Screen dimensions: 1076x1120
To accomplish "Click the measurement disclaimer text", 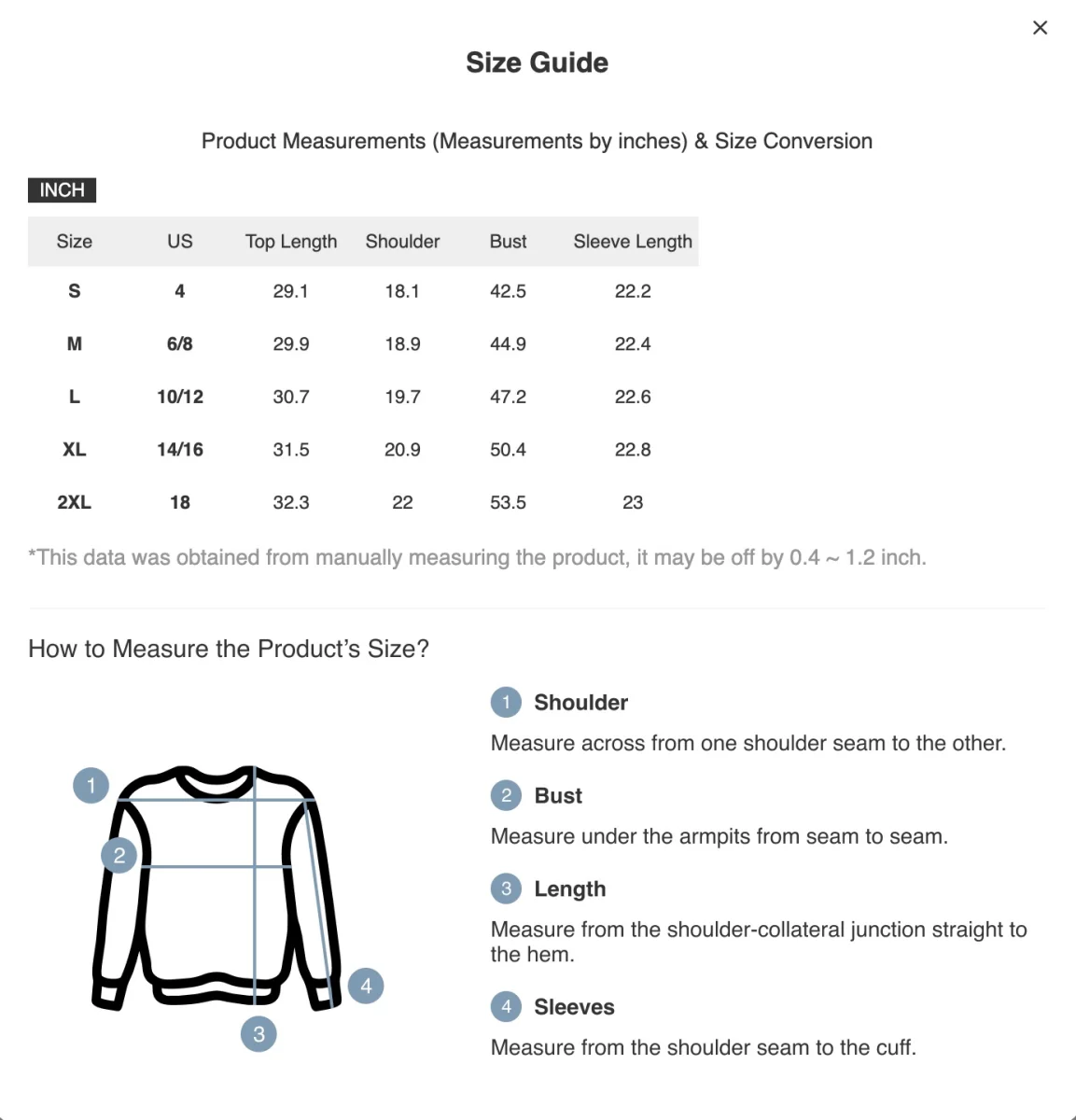I will click(x=478, y=556).
